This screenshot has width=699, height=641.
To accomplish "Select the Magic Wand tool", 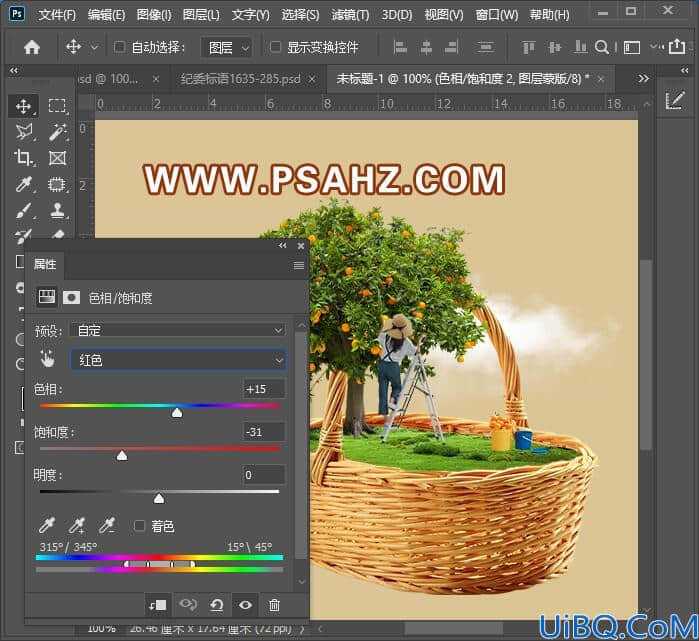I will pyautogui.click(x=58, y=132).
